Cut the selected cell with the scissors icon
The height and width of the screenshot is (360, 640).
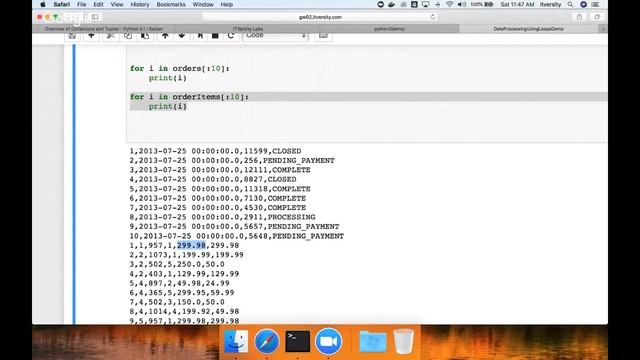(111, 36)
